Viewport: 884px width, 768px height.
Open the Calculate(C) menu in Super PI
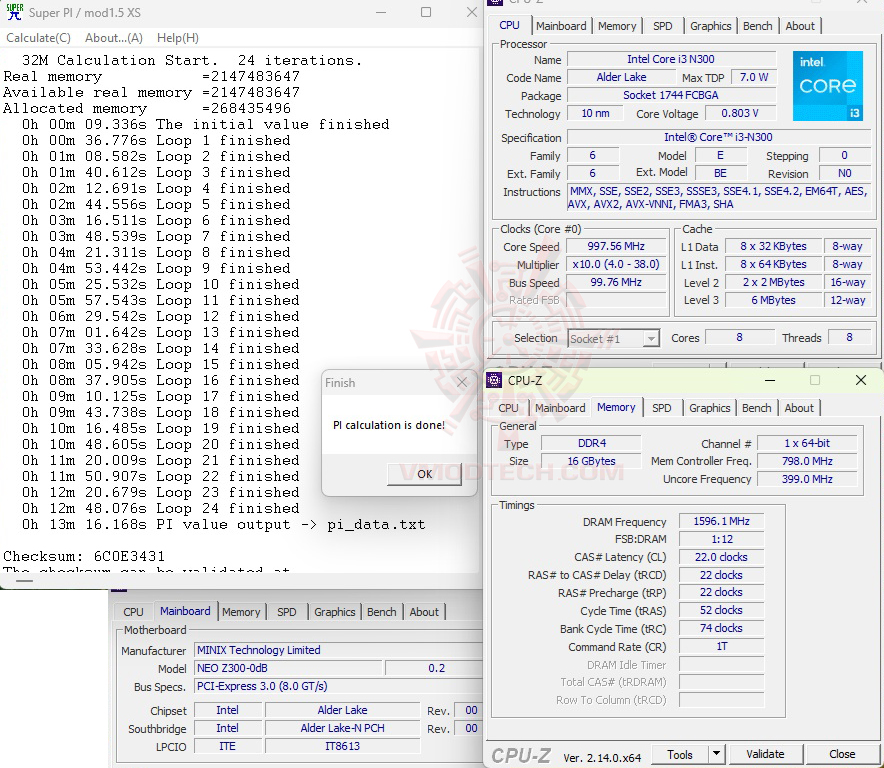38,38
